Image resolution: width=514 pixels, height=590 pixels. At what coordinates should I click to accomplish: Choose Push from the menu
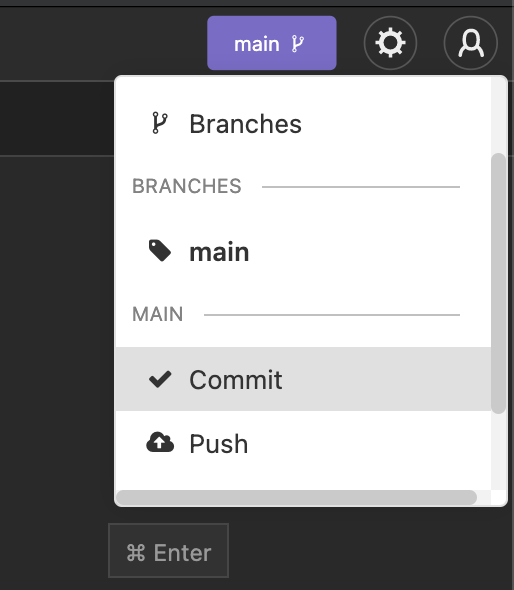(303, 443)
